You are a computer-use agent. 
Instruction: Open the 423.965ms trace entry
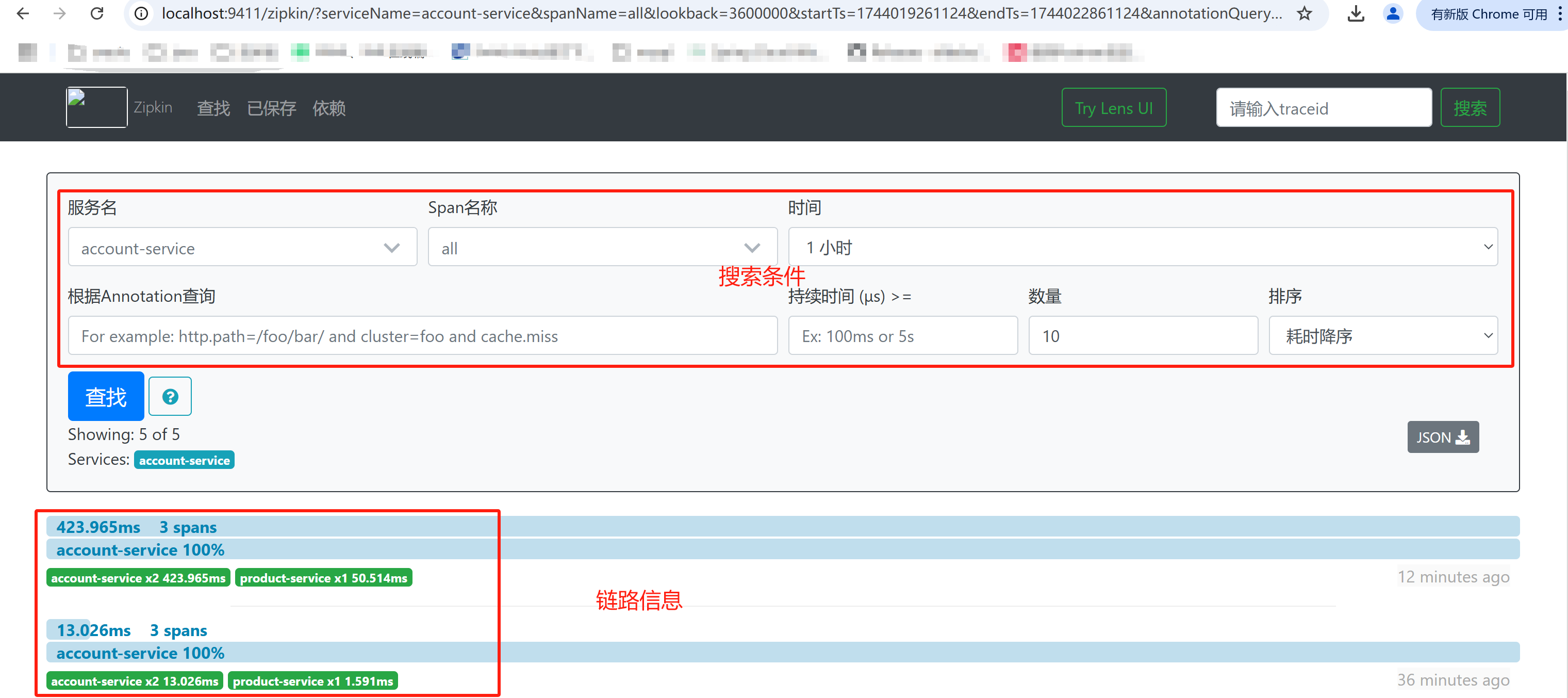click(98, 527)
